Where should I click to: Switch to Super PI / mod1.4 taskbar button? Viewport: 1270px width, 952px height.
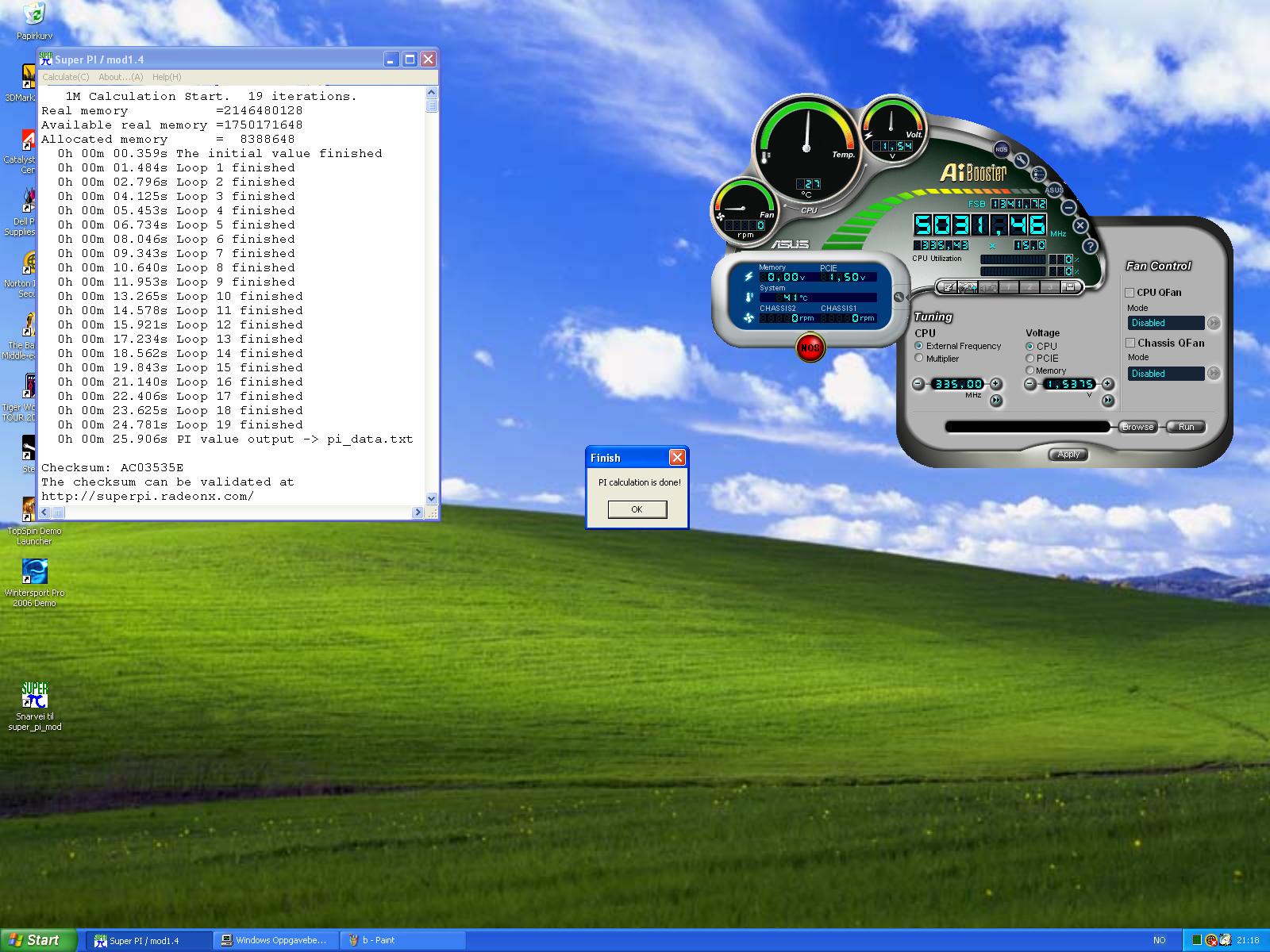[x=148, y=941]
